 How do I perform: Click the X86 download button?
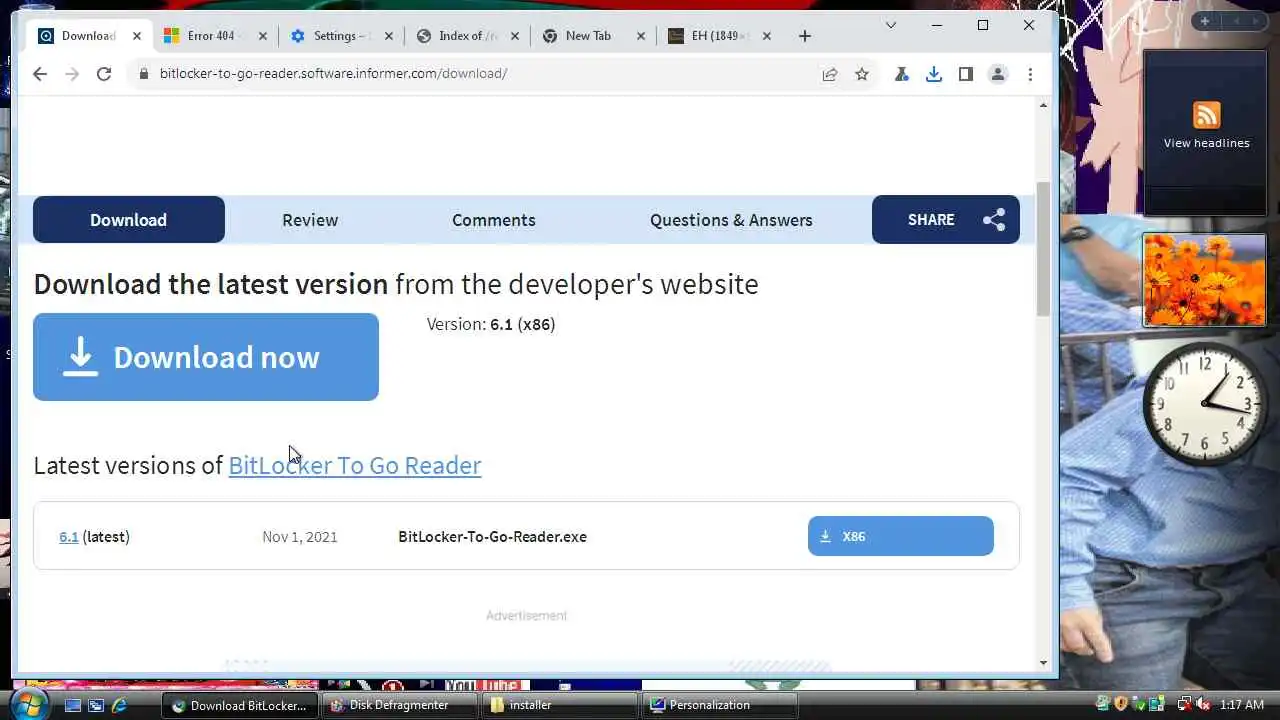(901, 536)
